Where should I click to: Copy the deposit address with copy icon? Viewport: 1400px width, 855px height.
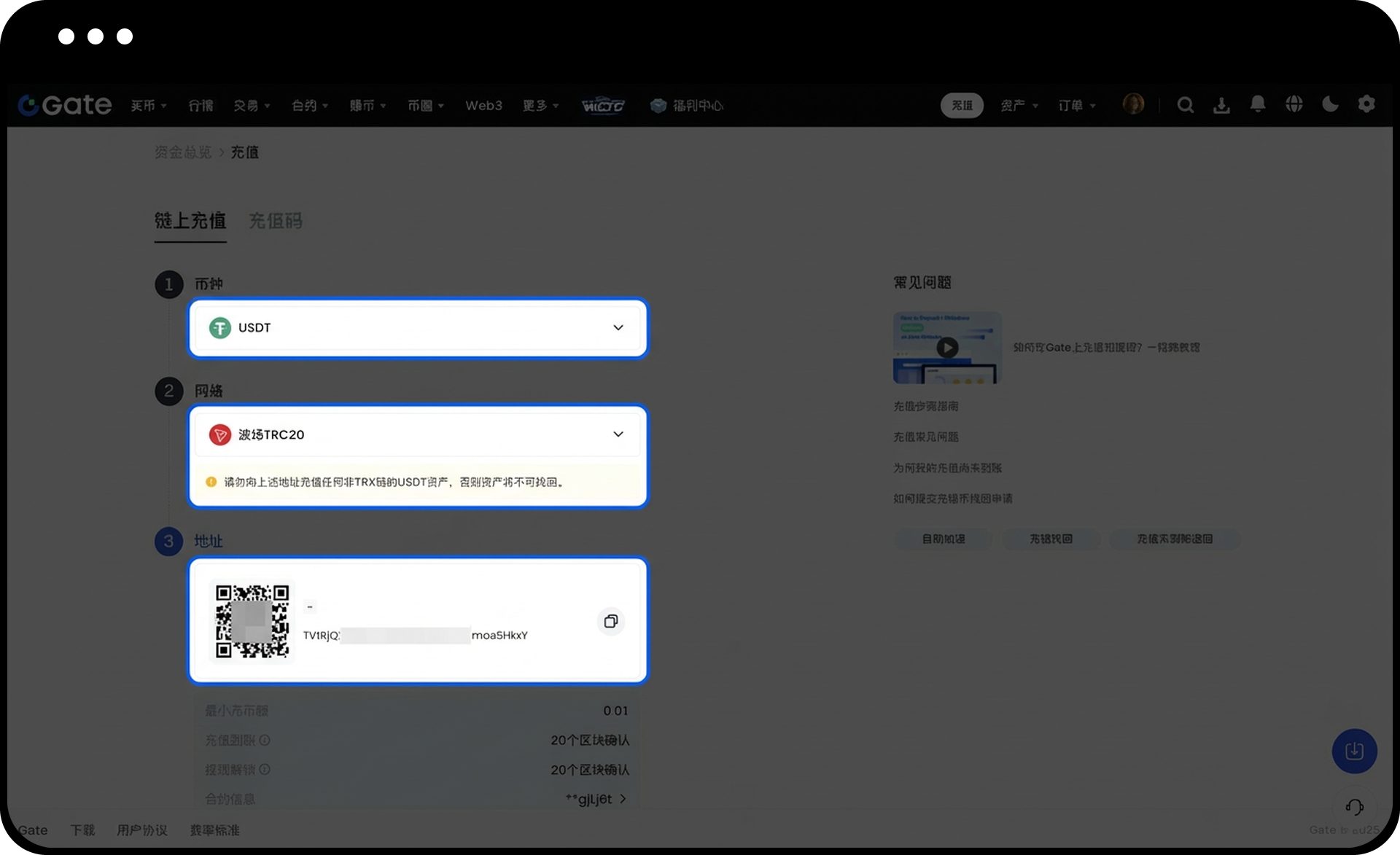(610, 621)
